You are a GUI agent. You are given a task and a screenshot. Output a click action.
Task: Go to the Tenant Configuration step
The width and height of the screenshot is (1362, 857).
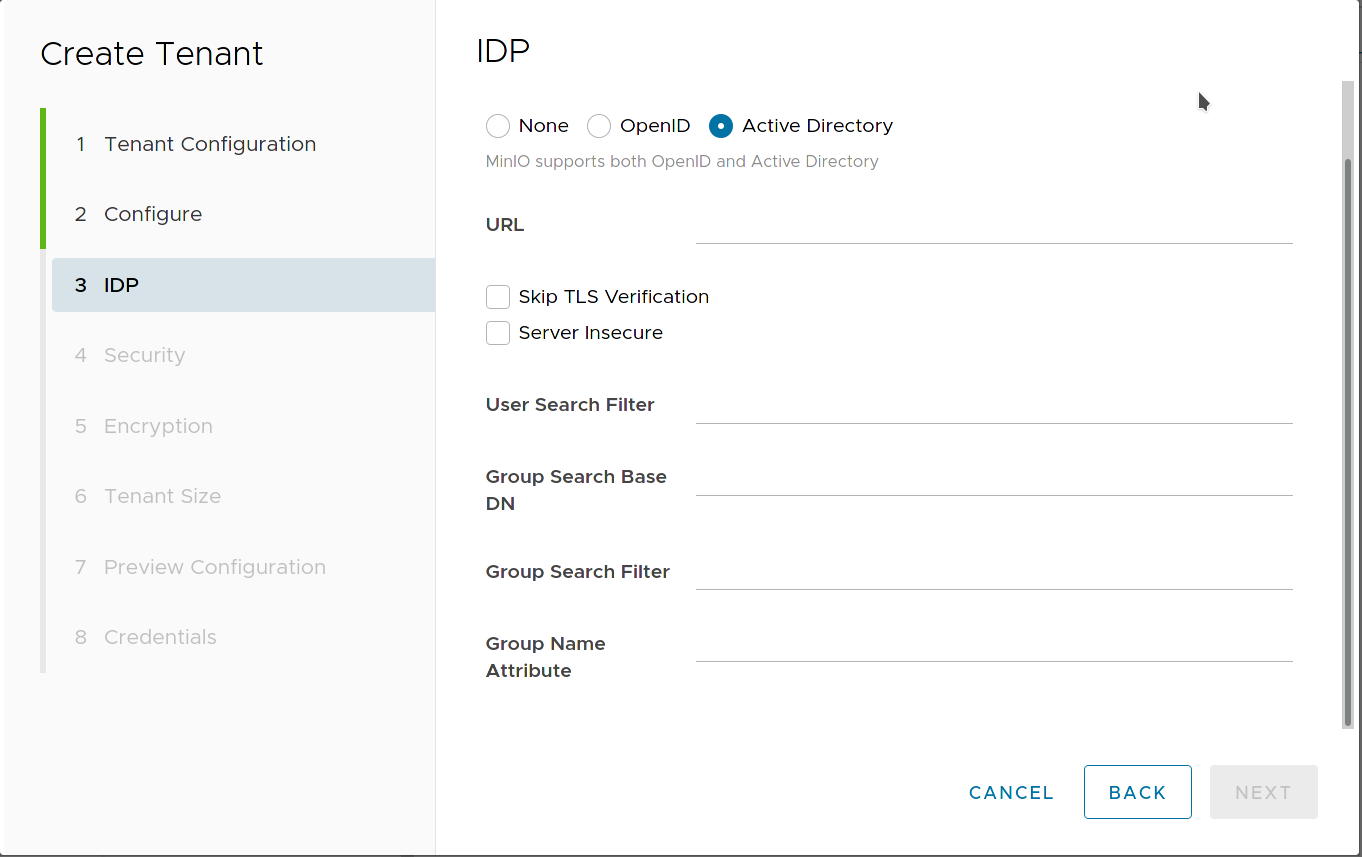pos(209,144)
